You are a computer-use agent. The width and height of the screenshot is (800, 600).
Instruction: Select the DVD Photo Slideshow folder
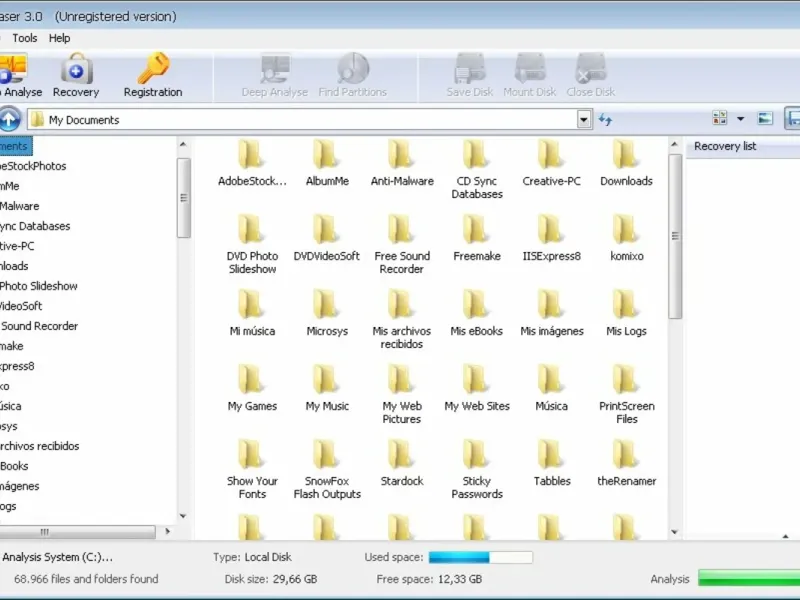[252, 245]
